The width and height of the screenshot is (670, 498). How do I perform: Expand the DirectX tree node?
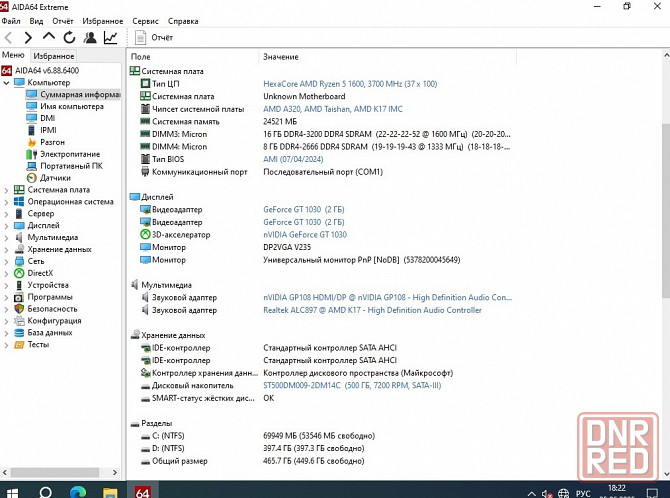pos(6,274)
